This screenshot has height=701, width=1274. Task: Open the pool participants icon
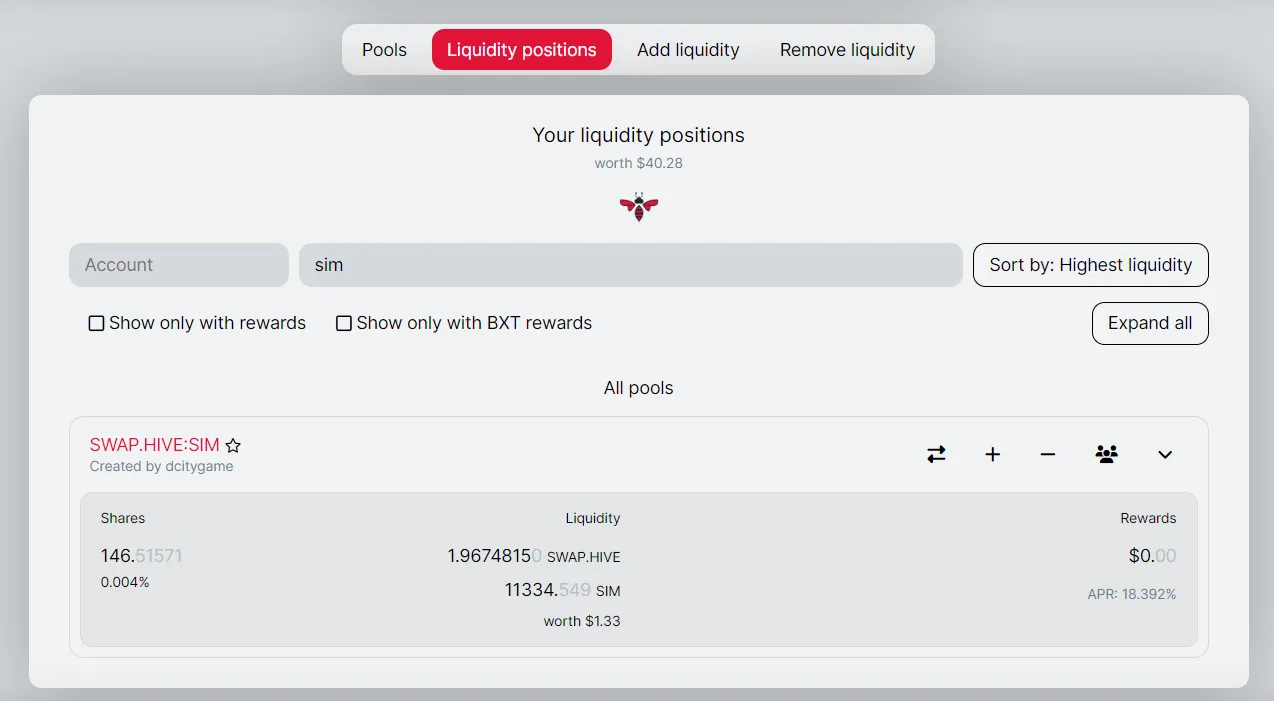[x=1106, y=454]
